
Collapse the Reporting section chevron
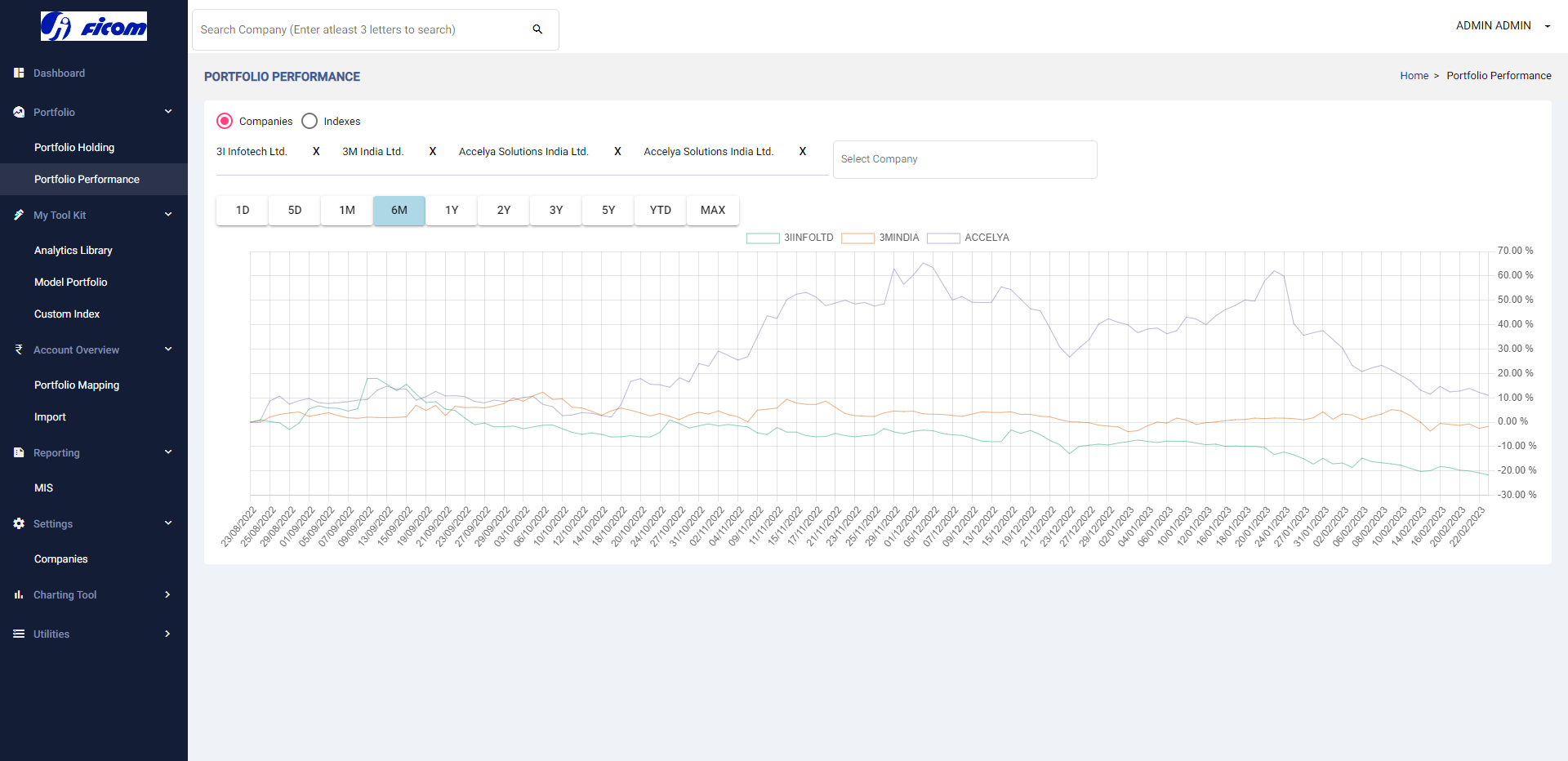(x=168, y=452)
